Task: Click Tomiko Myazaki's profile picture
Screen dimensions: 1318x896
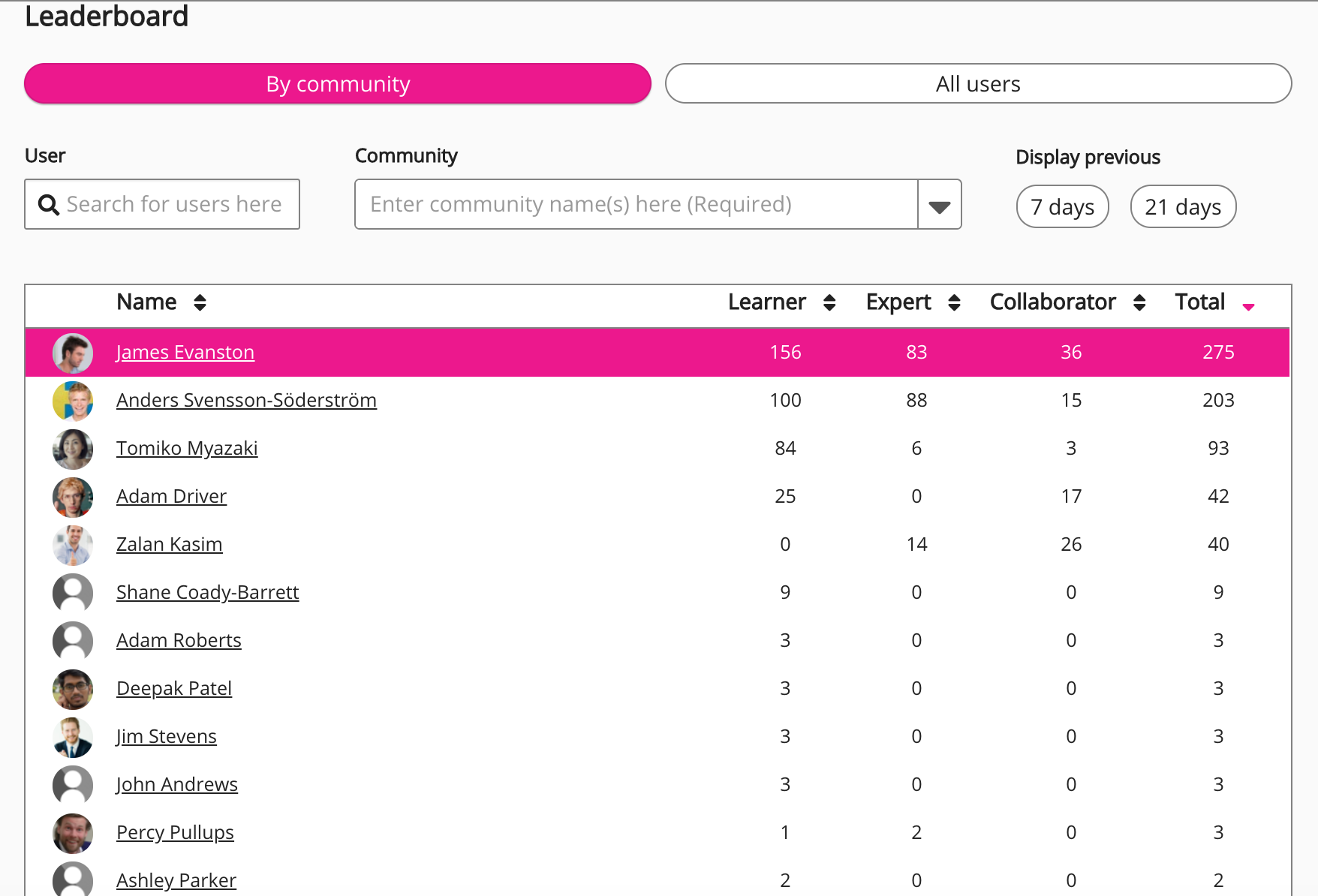Action: click(x=73, y=449)
